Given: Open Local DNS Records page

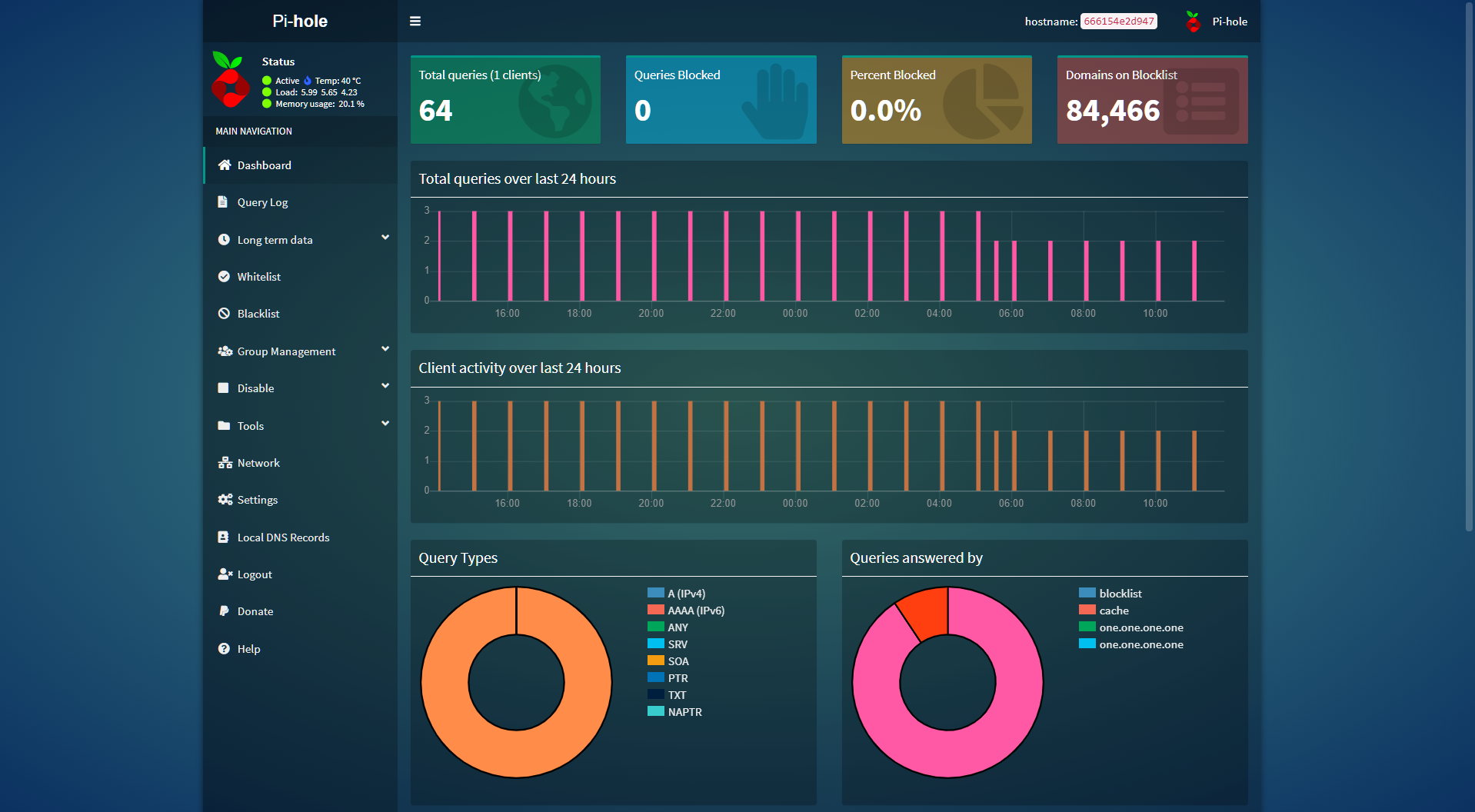Looking at the screenshot, I should (283, 537).
